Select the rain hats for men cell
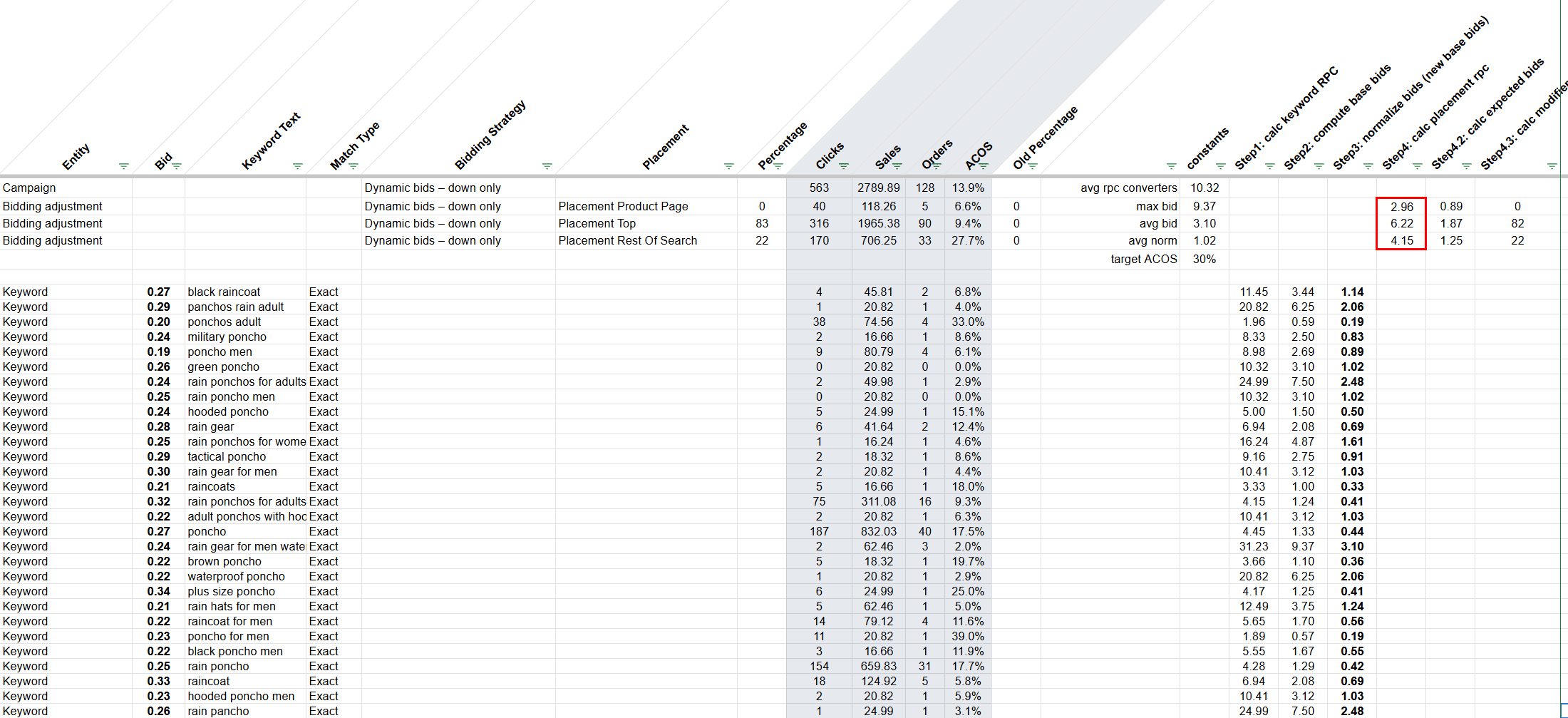The height and width of the screenshot is (718, 1568). pyautogui.click(x=246, y=606)
